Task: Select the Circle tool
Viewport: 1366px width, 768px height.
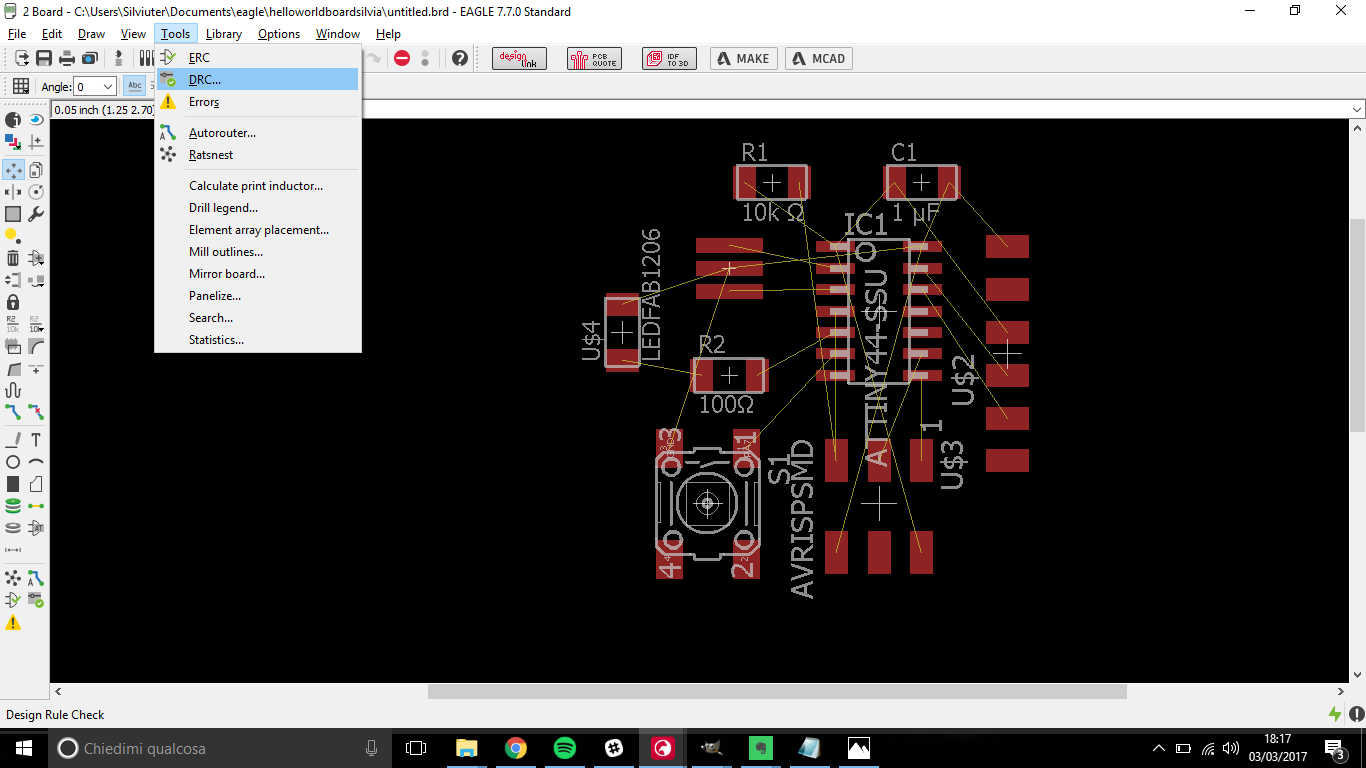Action: [13, 462]
